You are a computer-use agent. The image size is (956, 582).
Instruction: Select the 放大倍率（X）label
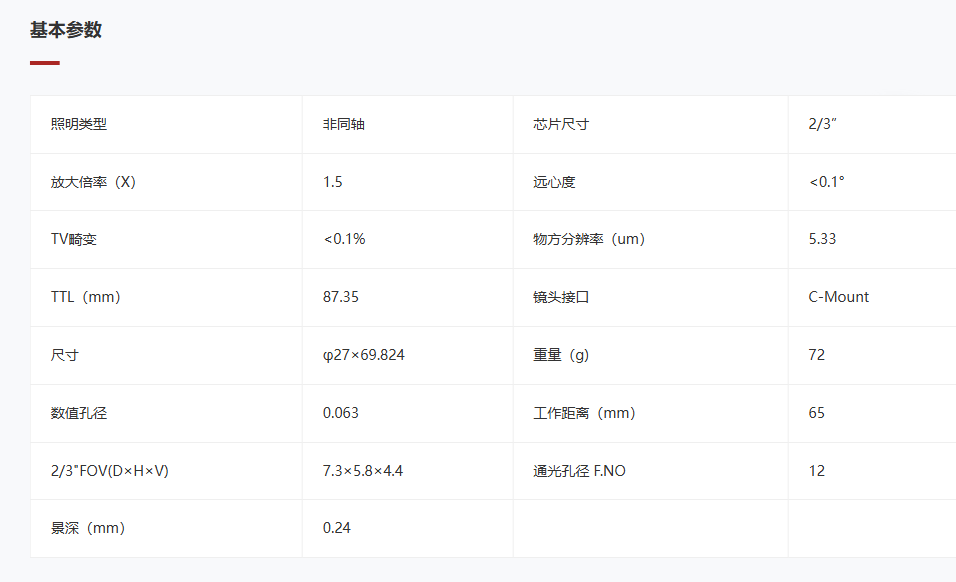point(93,182)
